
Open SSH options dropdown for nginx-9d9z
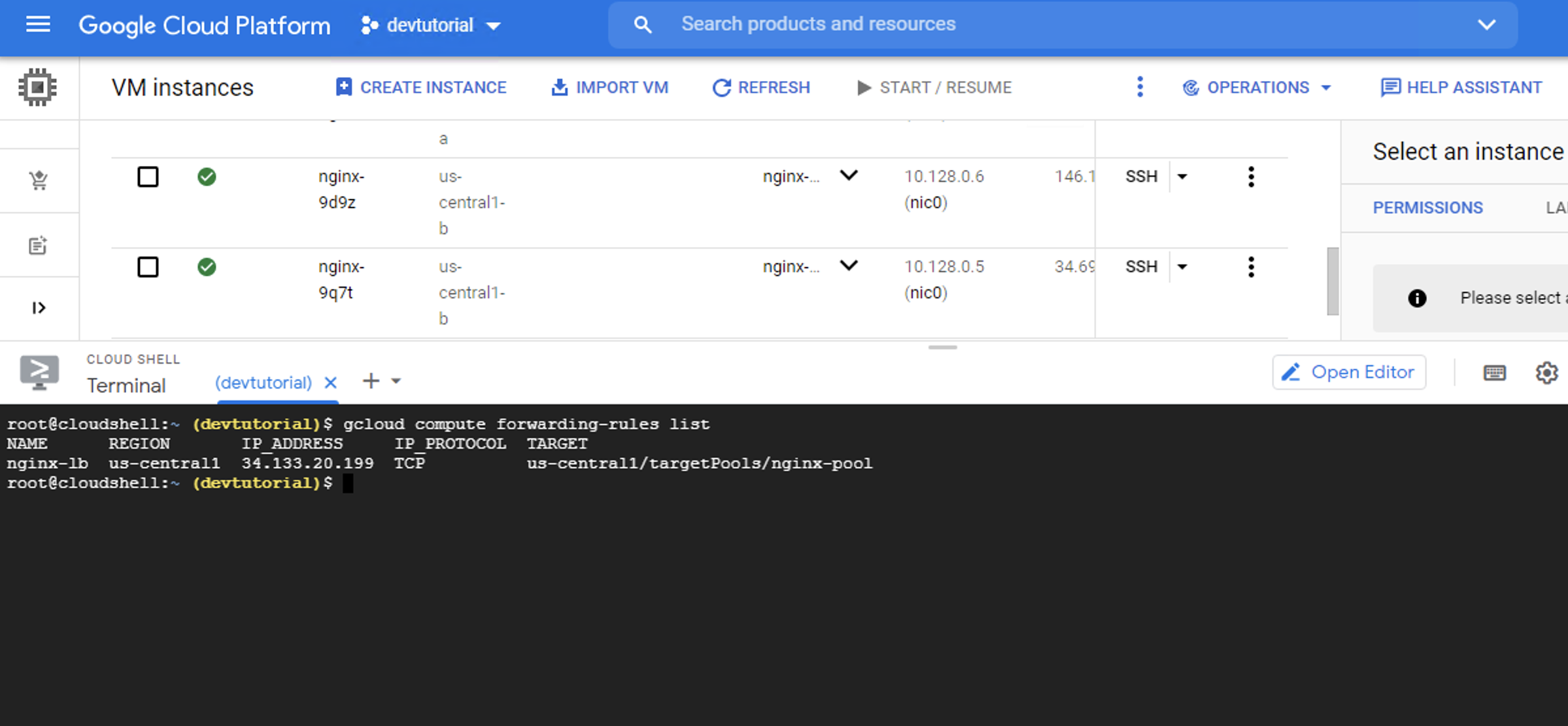(1182, 177)
